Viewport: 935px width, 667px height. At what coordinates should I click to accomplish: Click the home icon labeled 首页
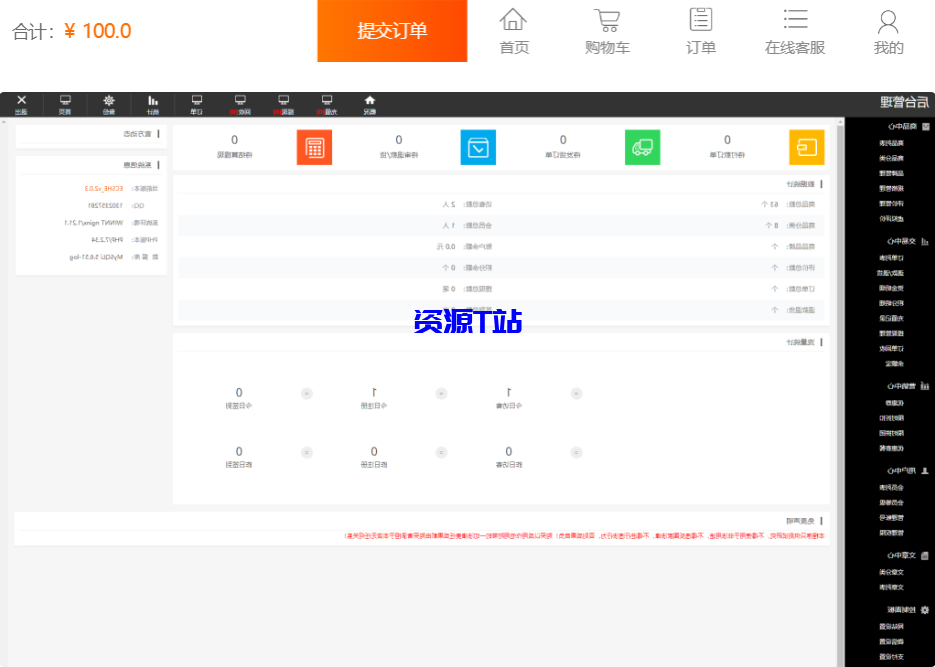[x=514, y=31]
